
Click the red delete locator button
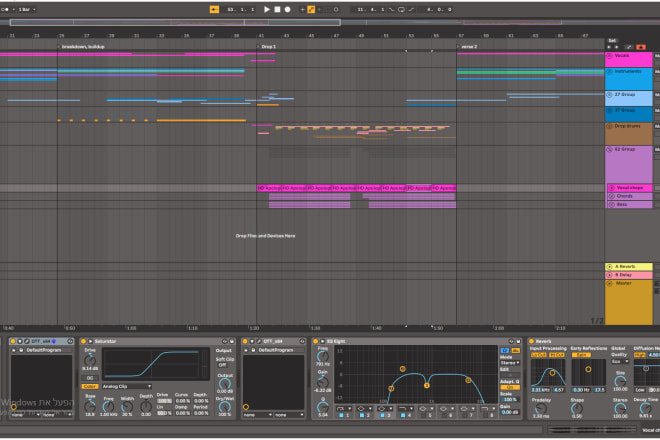641,47
